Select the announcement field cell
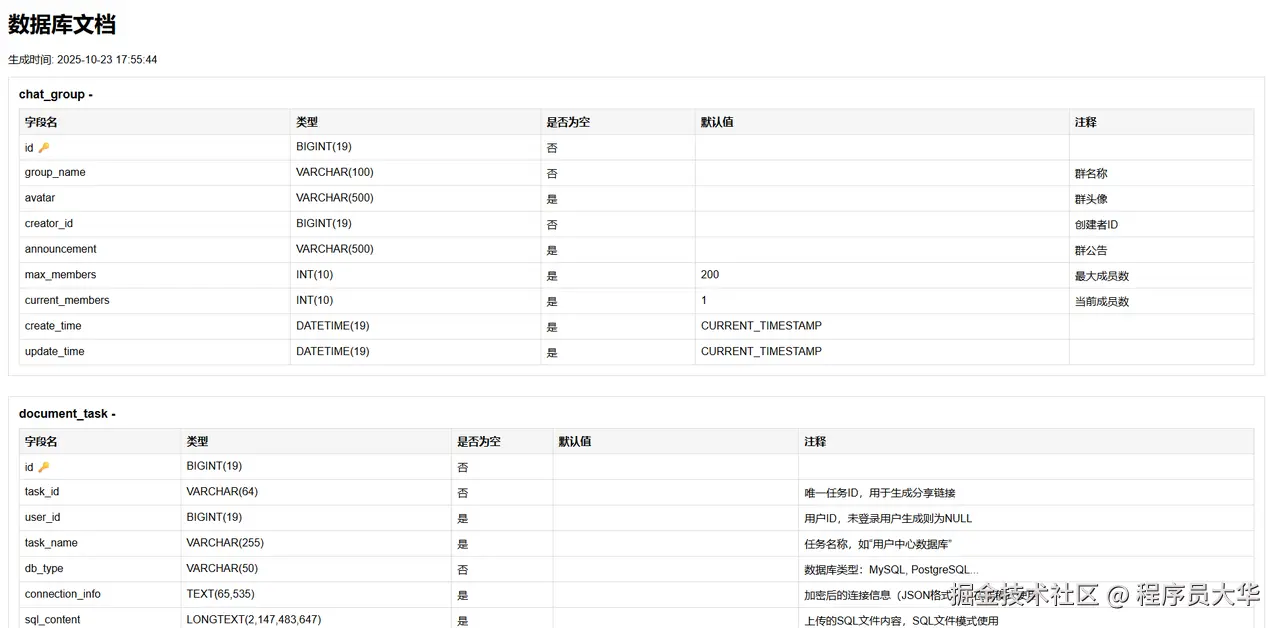Image resolution: width=1280 pixels, height=628 pixels. (155, 250)
